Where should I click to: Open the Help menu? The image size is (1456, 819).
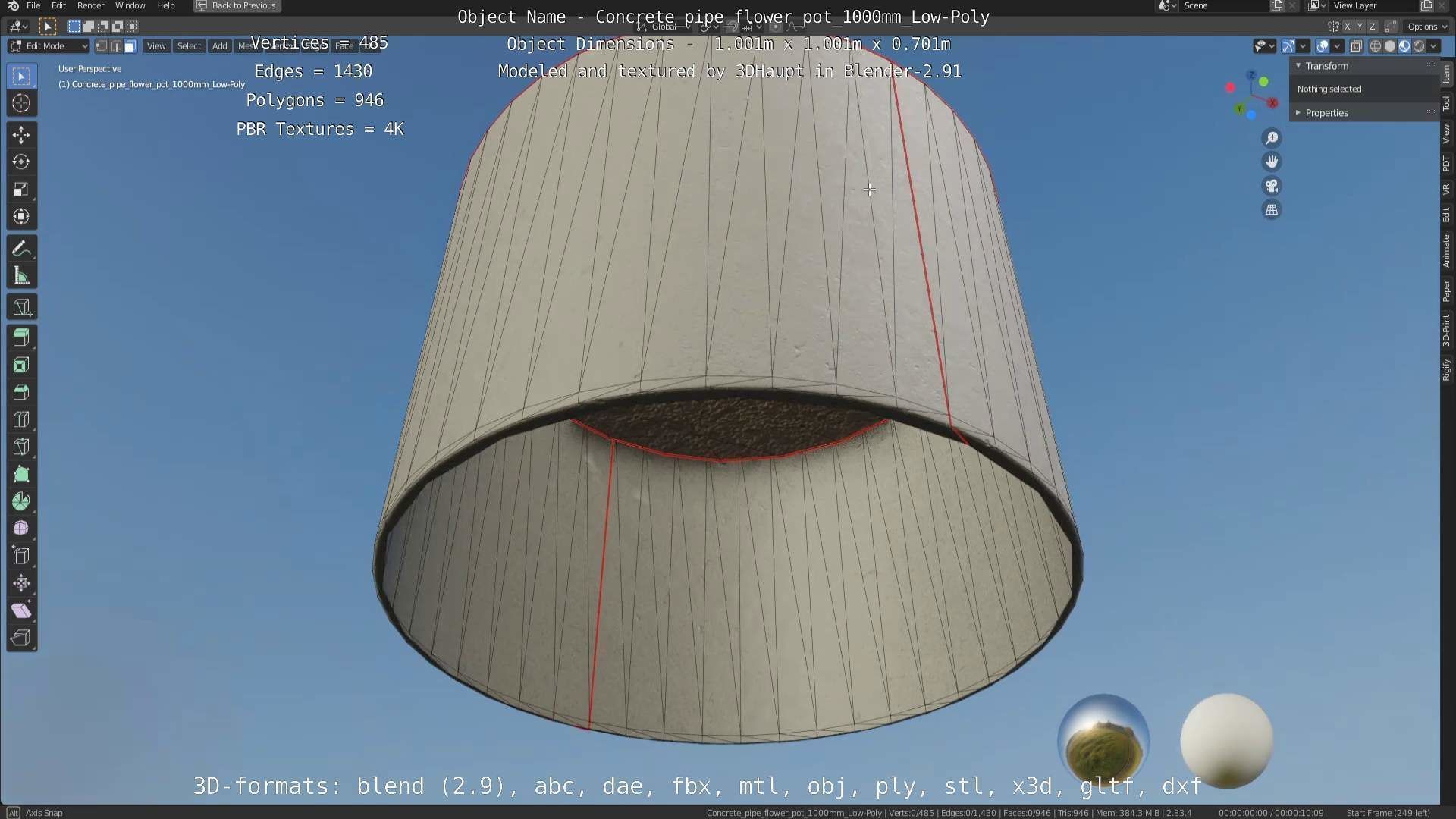[165, 5]
